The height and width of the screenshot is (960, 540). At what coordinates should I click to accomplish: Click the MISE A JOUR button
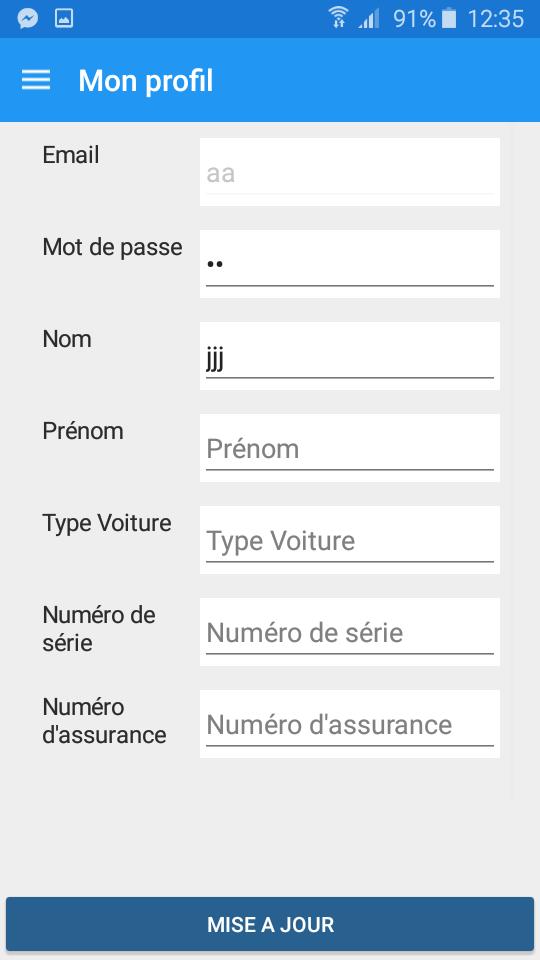coord(270,924)
